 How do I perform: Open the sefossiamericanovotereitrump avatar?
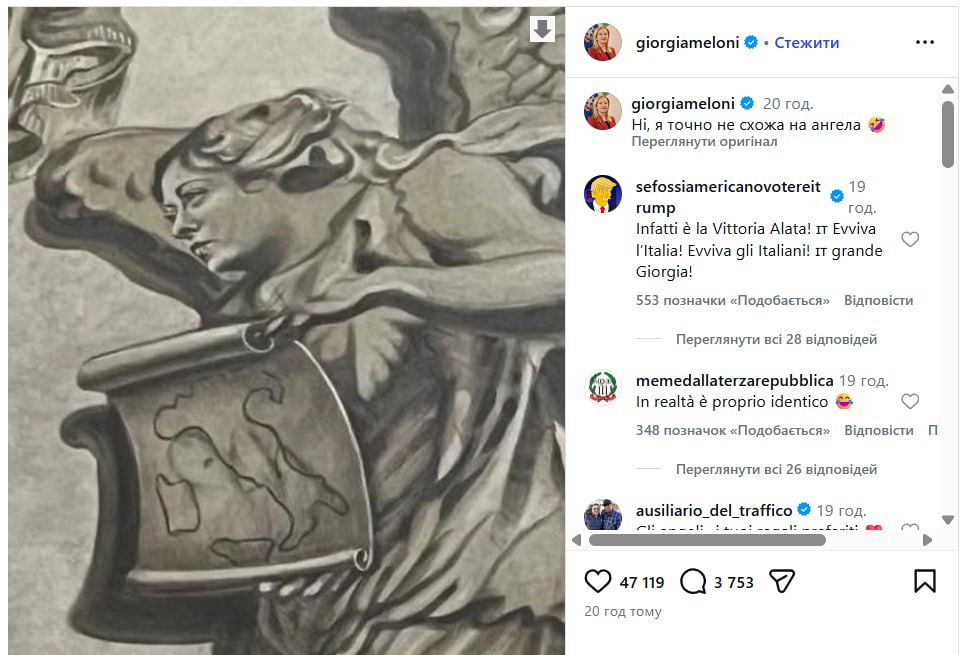pyautogui.click(x=603, y=194)
